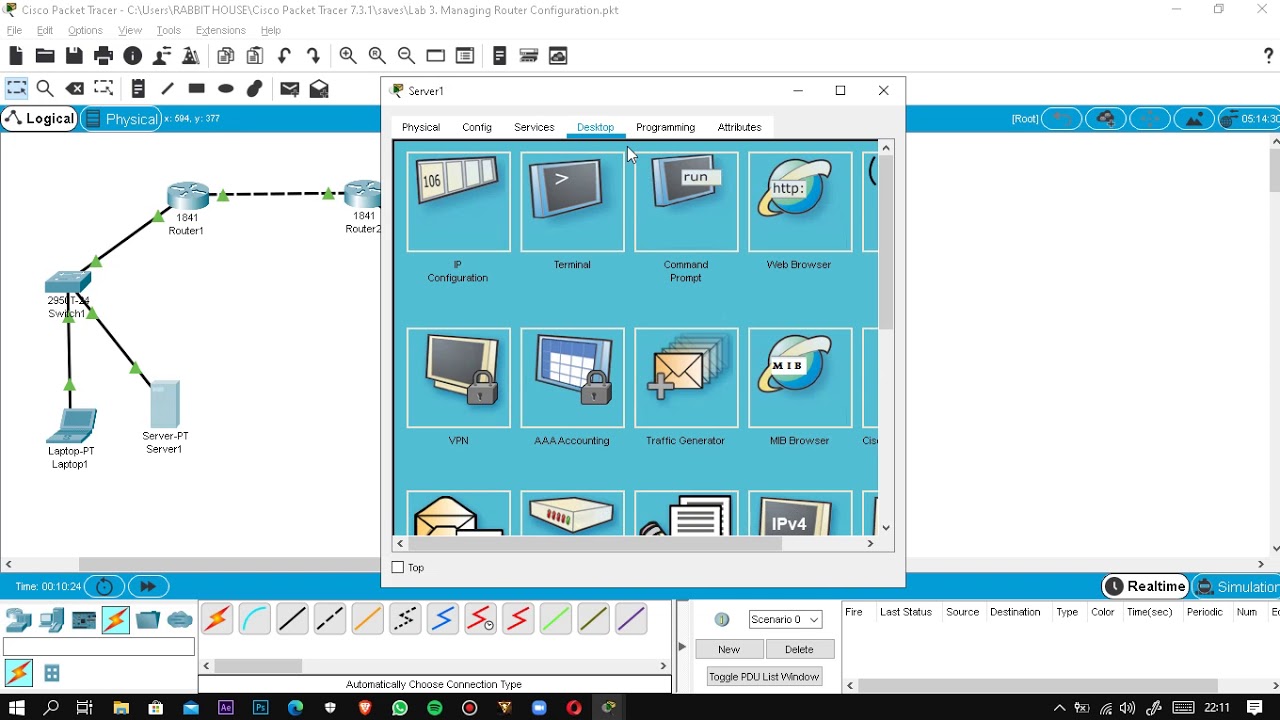The height and width of the screenshot is (720, 1280).
Task: Click the Server1 desktop vertical scrollbar
Action: pos(886,242)
